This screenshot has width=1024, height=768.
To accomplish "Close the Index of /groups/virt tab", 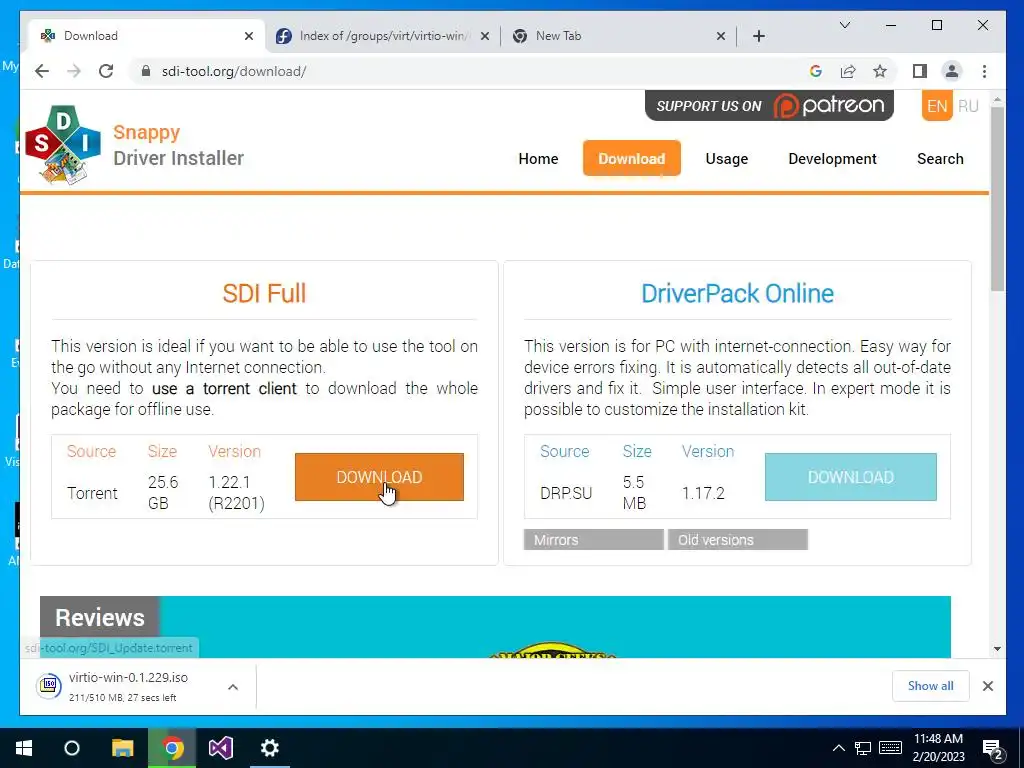I will [485, 36].
